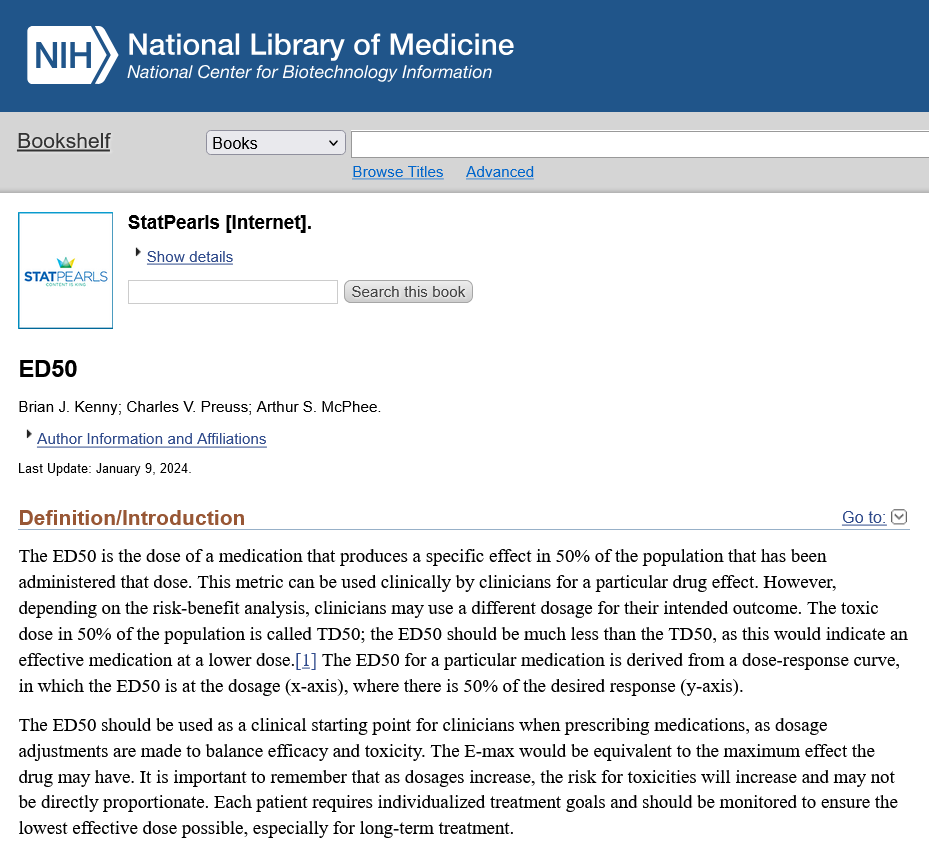Screen dimensions: 929x856
Task: Click the Last Update: January 9, 2024 text
Action: (x=105, y=469)
